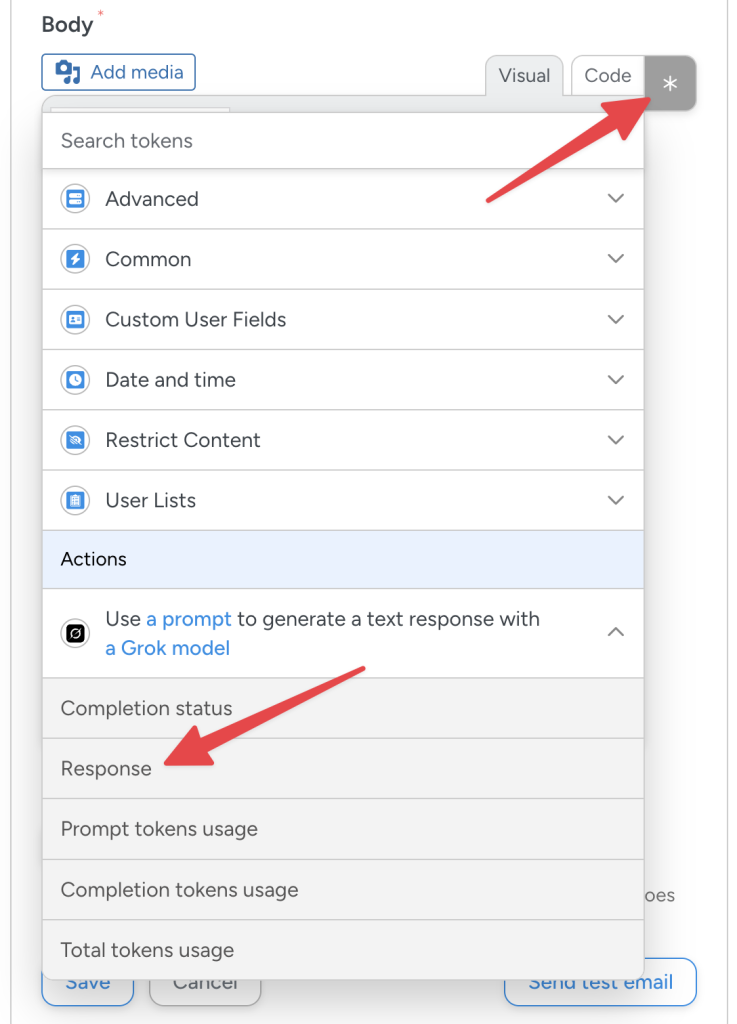The height and width of the screenshot is (1024, 737).
Task: Click the Common lightning bolt icon
Action: point(74,259)
